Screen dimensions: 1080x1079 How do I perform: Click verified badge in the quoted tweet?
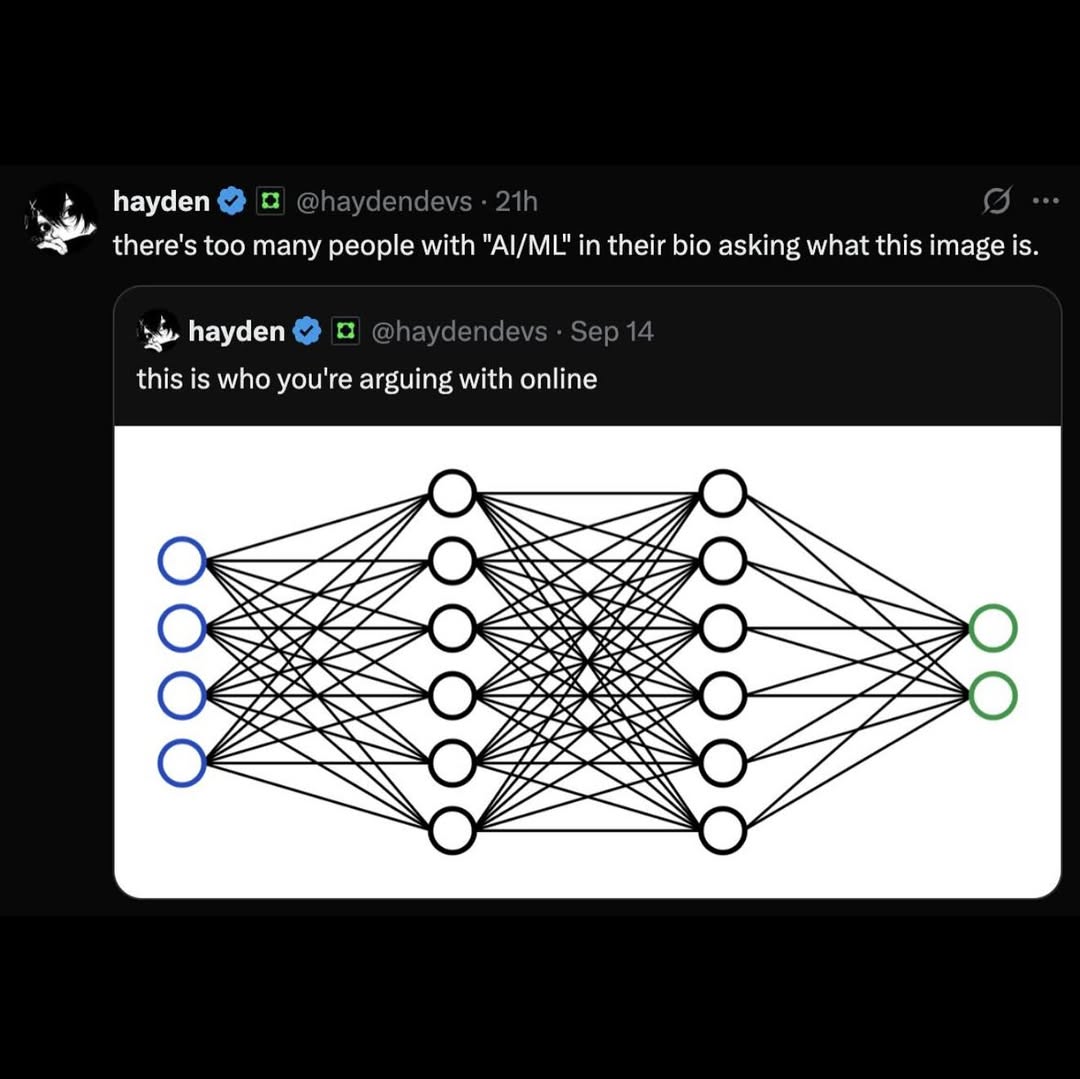point(306,331)
